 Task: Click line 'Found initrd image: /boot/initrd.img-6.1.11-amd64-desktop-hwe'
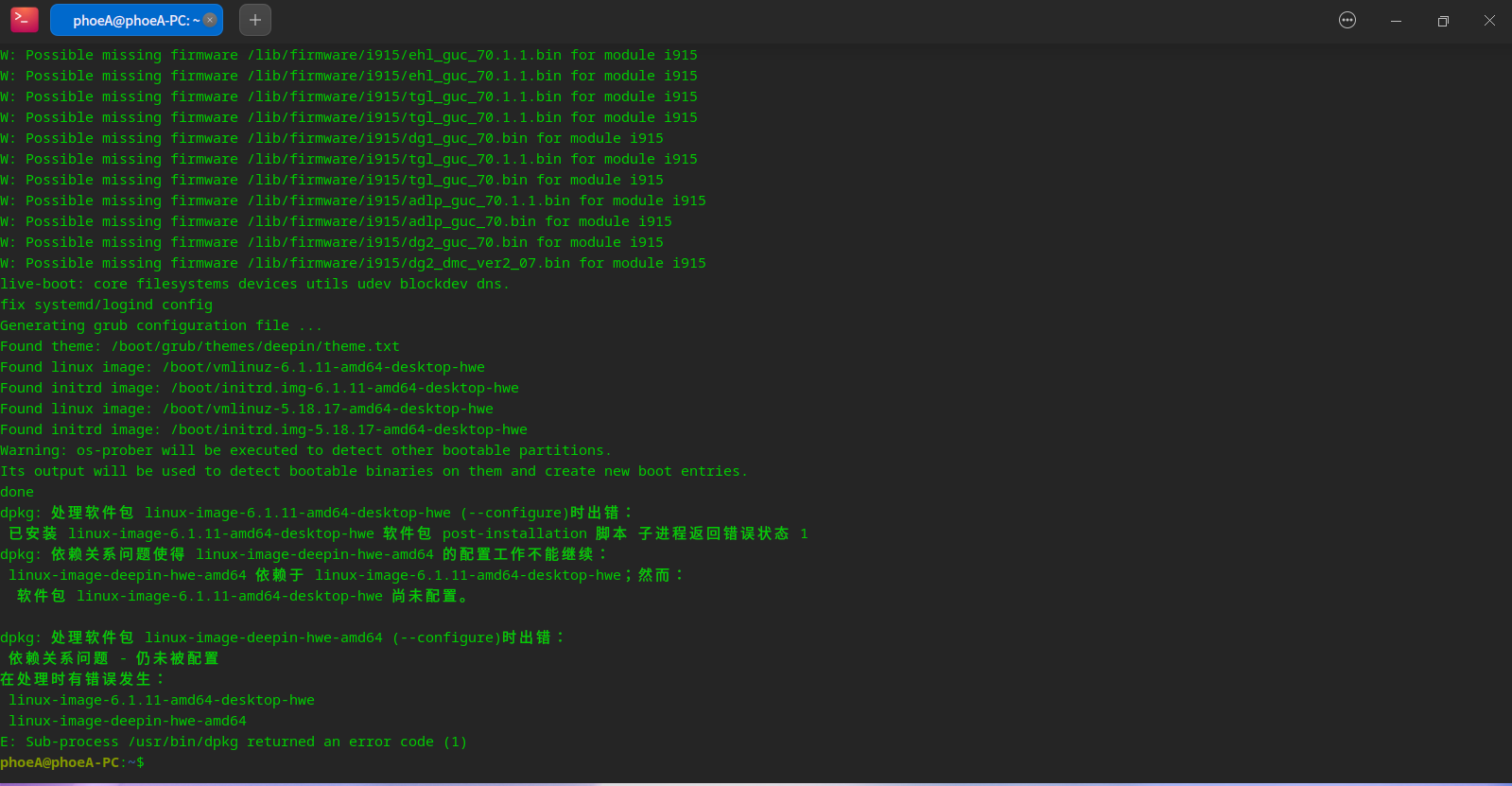(x=260, y=388)
